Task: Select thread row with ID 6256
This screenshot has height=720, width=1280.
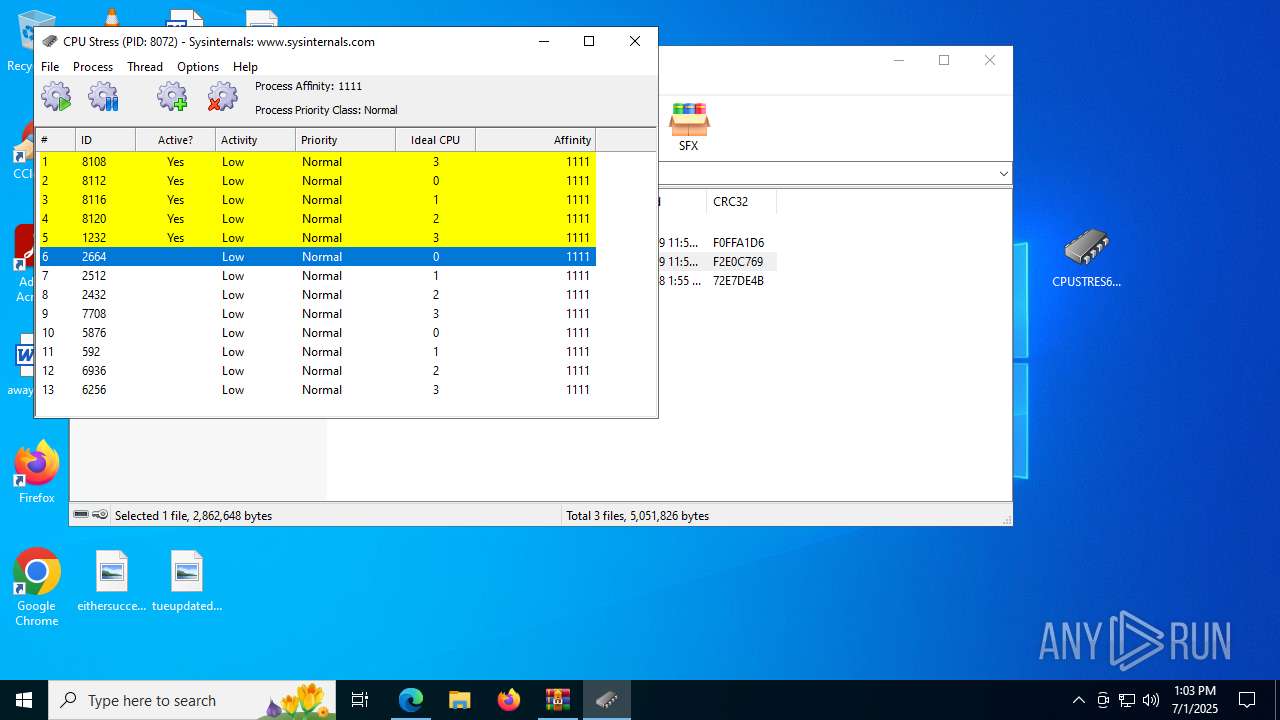Action: coord(316,389)
